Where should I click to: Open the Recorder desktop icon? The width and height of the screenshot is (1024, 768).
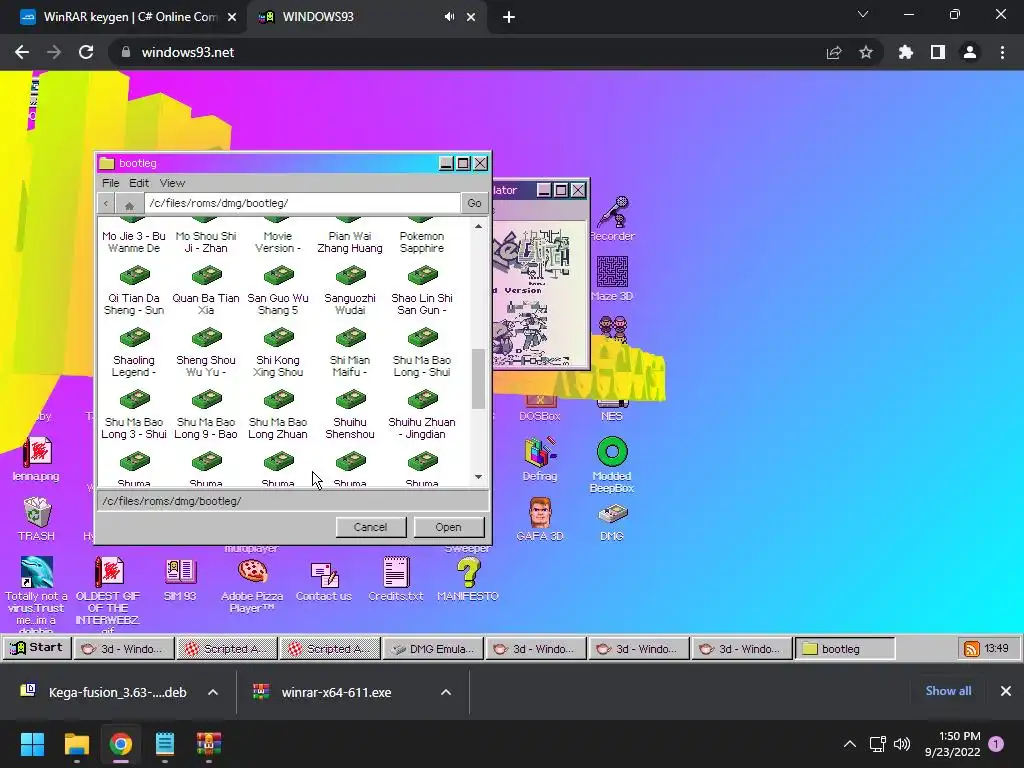[x=613, y=219]
